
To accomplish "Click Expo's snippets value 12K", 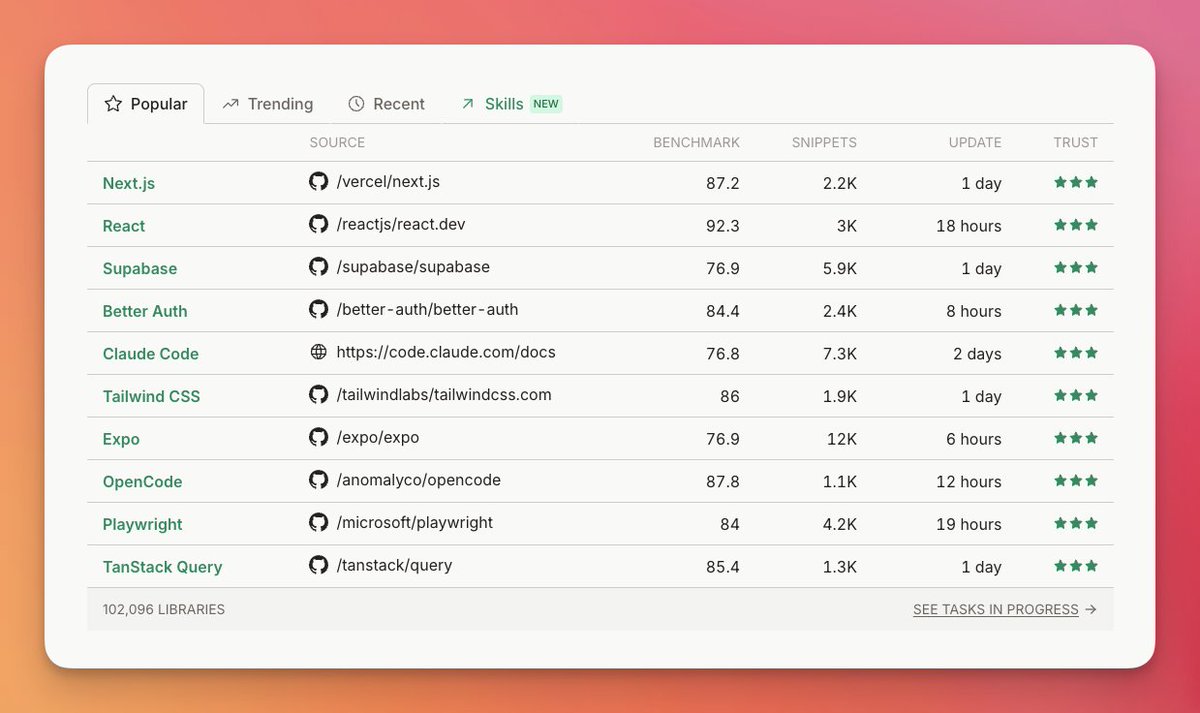I will coord(841,439).
